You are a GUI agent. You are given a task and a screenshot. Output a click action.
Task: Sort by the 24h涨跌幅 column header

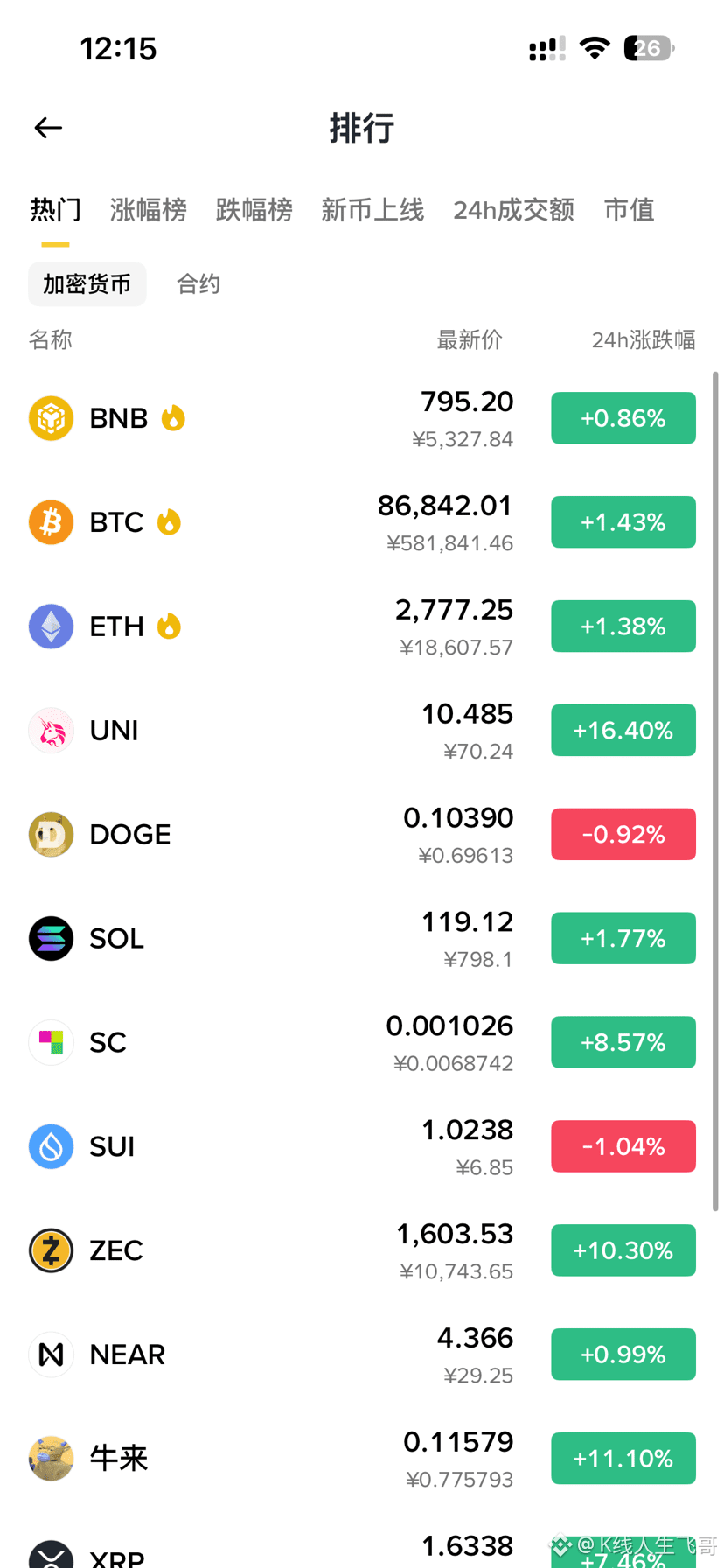tap(644, 339)
